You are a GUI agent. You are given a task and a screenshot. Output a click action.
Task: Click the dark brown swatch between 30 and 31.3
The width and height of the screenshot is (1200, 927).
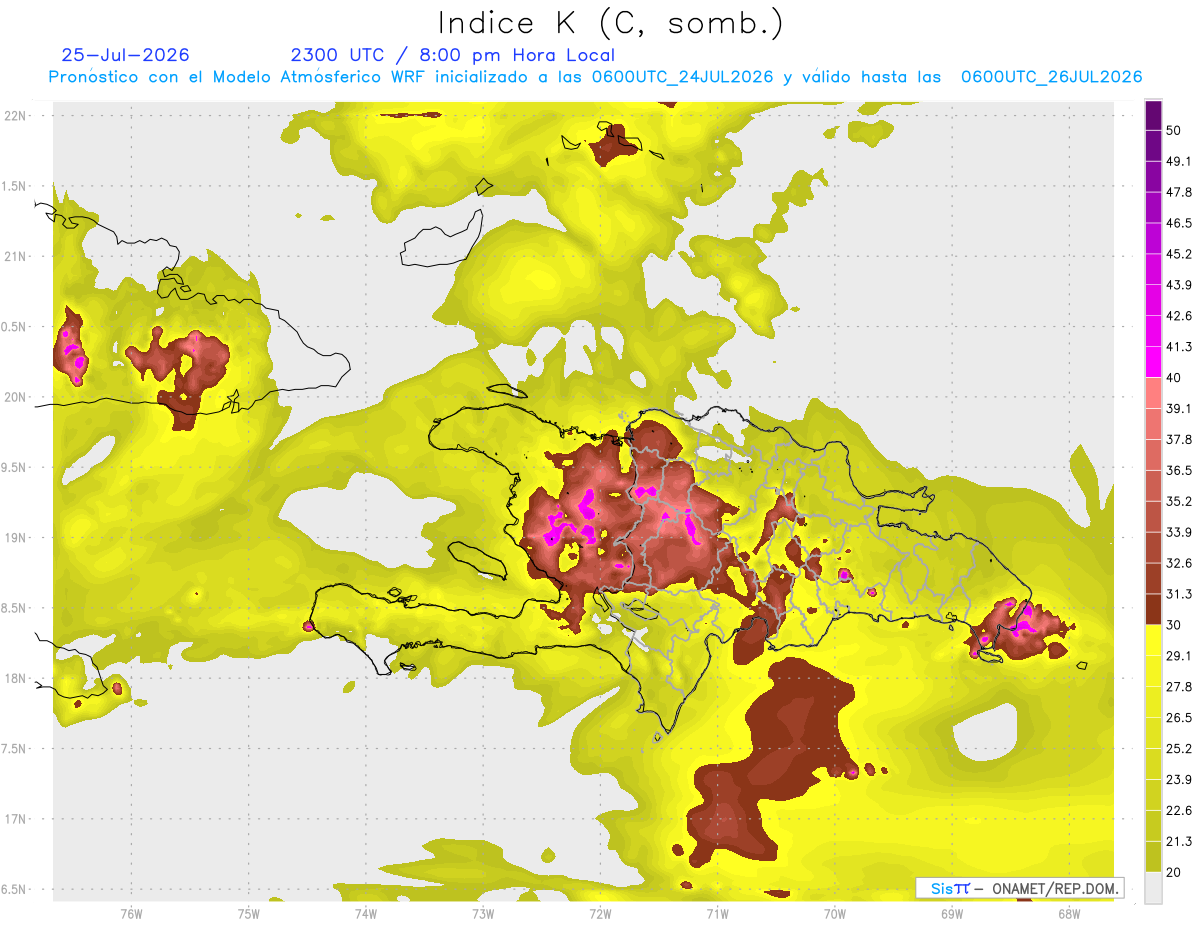1153,609
